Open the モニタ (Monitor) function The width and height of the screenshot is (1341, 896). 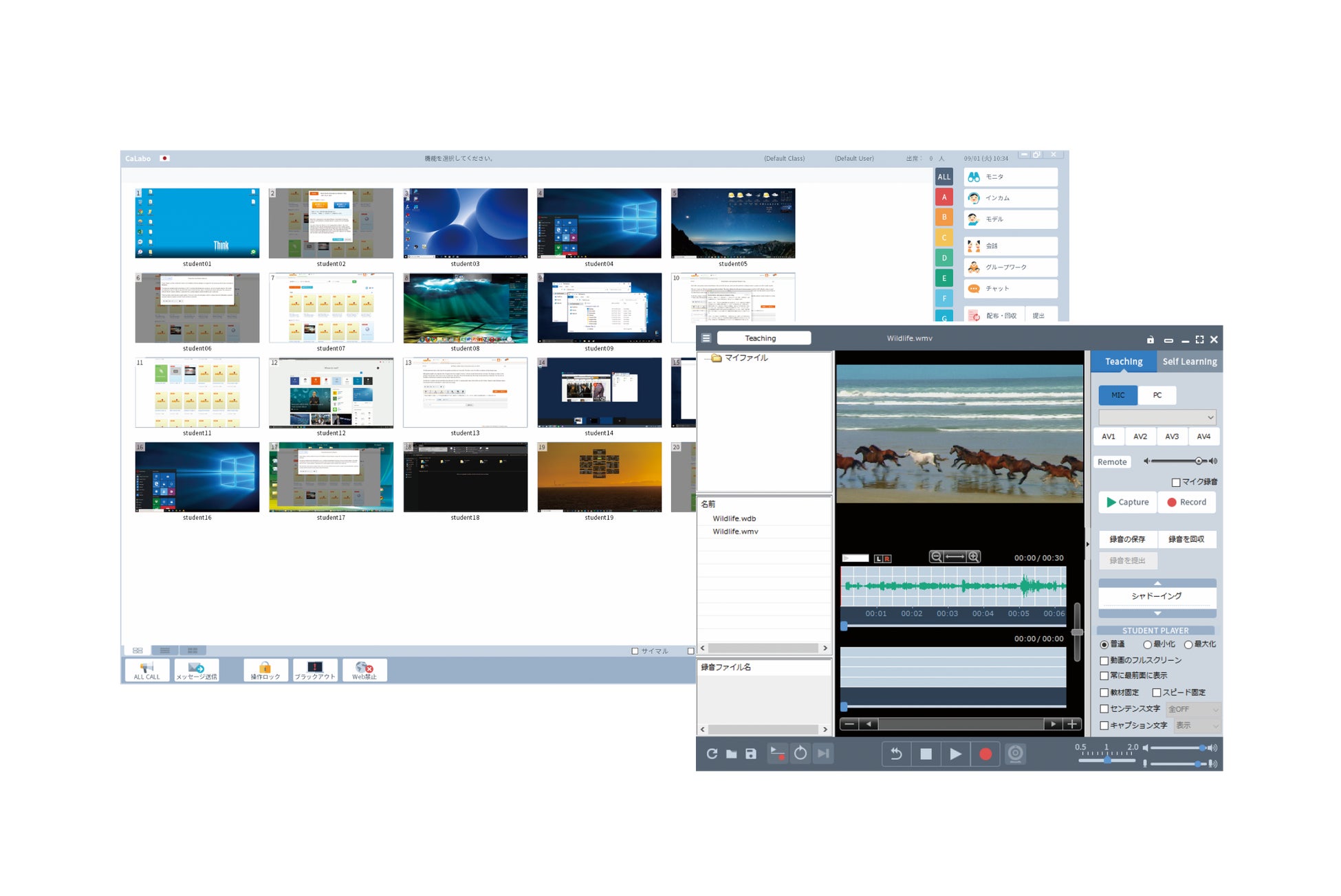tap(1010, 177)
